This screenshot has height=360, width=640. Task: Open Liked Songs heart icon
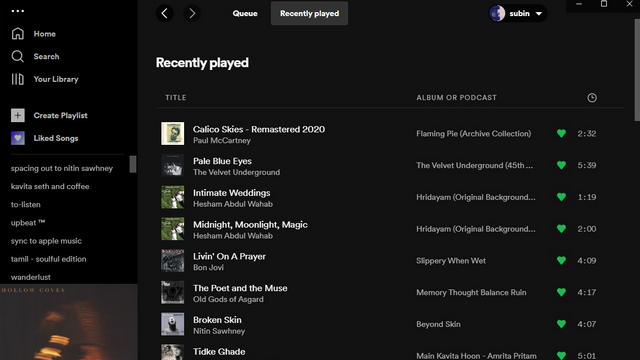[18, 138]
